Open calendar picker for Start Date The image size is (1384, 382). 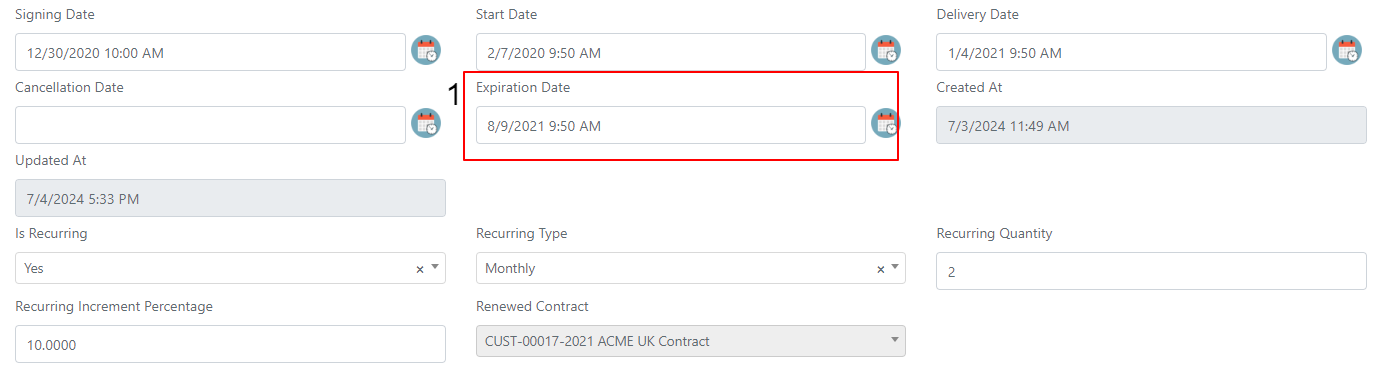pos(887,51)
